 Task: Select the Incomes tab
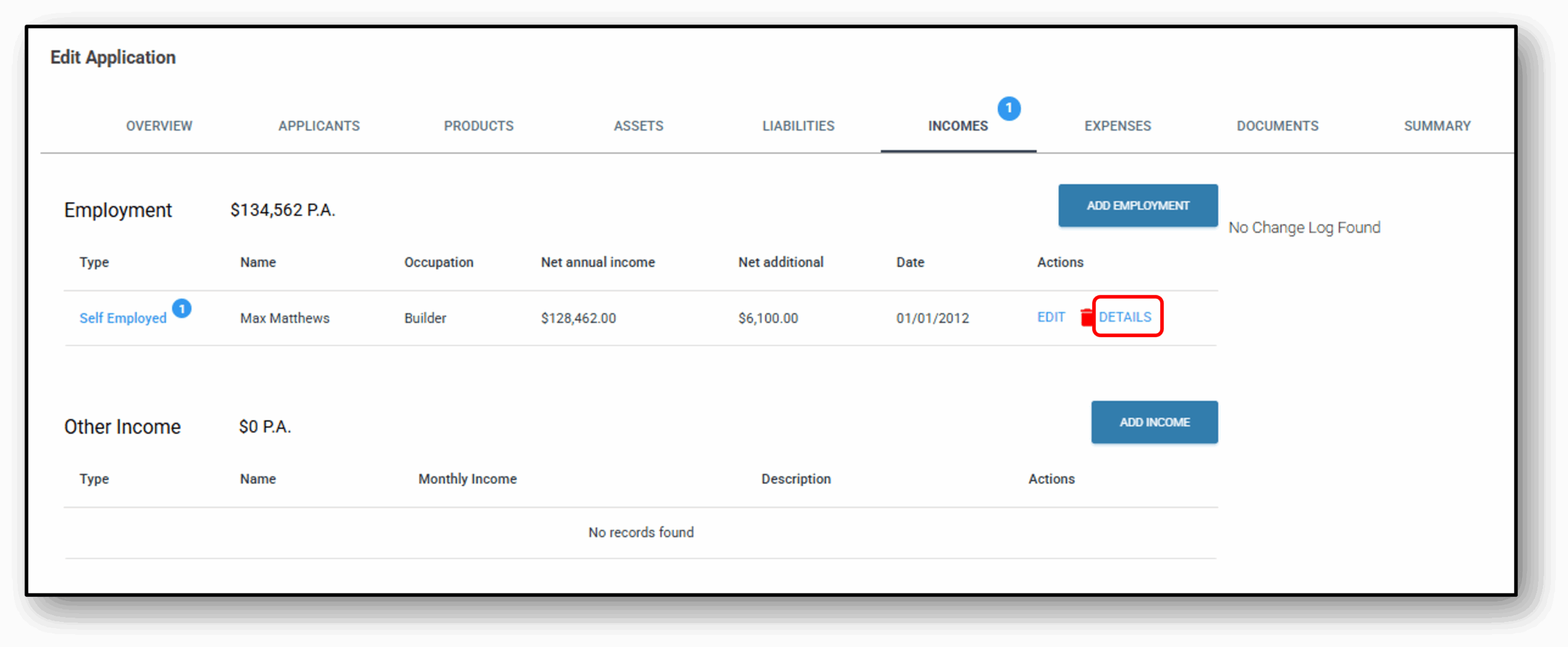957,126
